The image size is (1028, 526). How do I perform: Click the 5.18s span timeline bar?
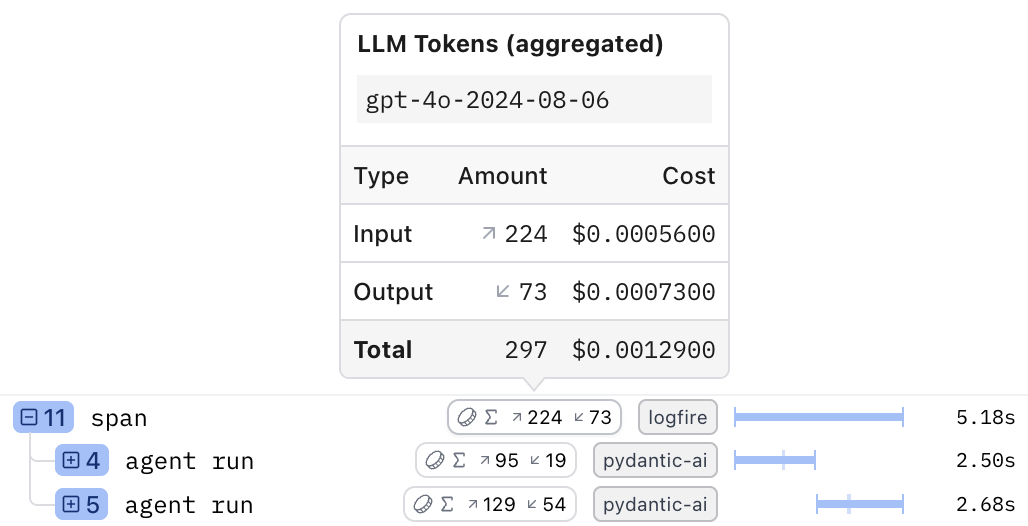(818, 418)
